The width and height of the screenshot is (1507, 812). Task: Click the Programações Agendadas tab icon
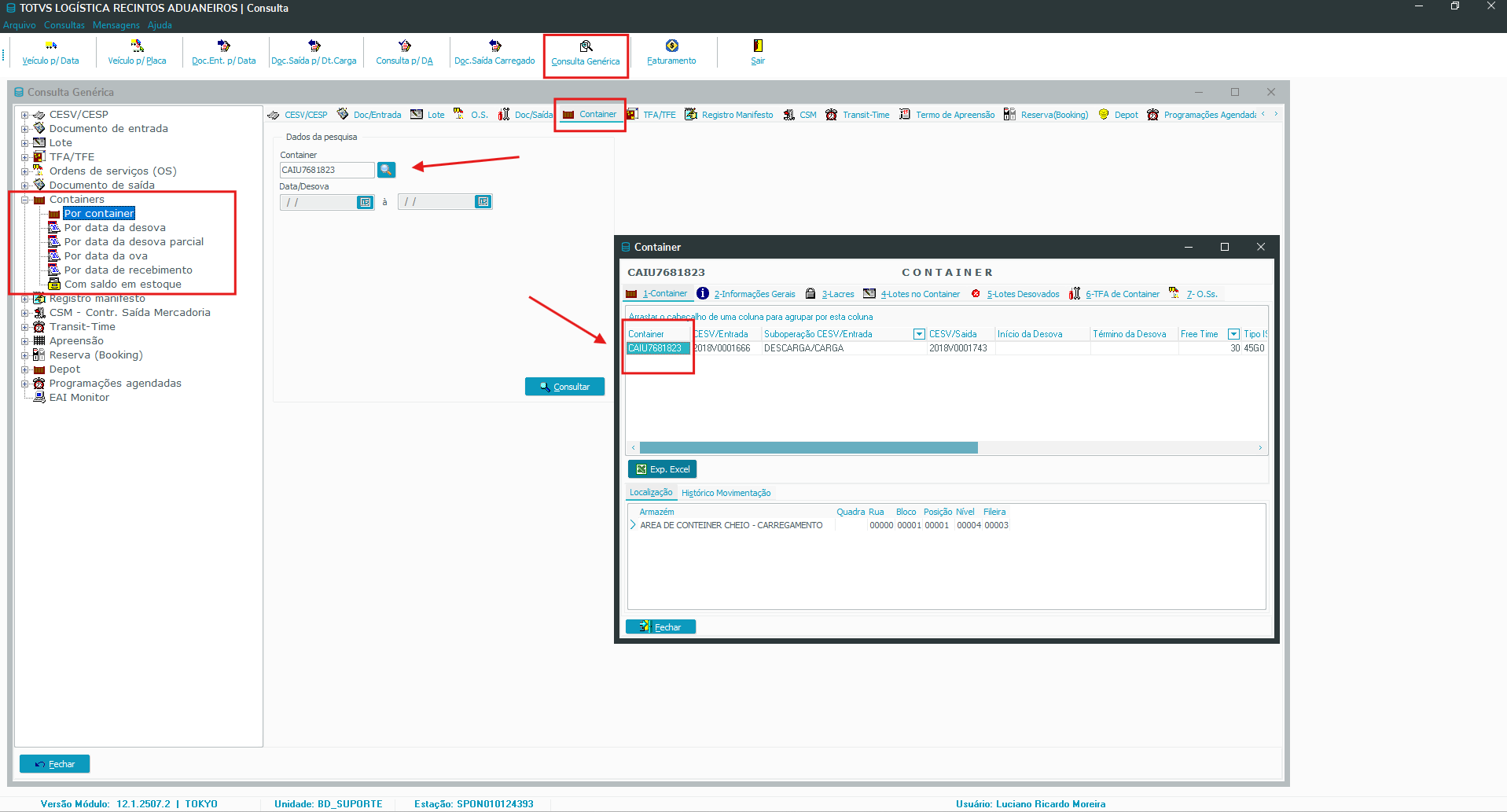pyautogui.click(x=1152, y=115)
